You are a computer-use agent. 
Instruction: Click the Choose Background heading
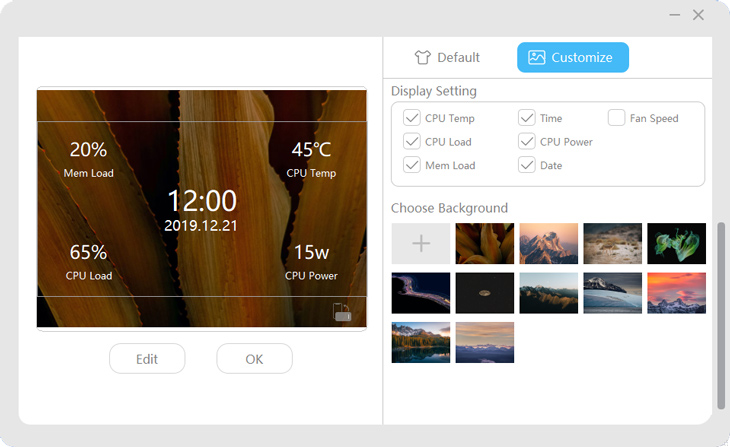click(x=449, y=208)
